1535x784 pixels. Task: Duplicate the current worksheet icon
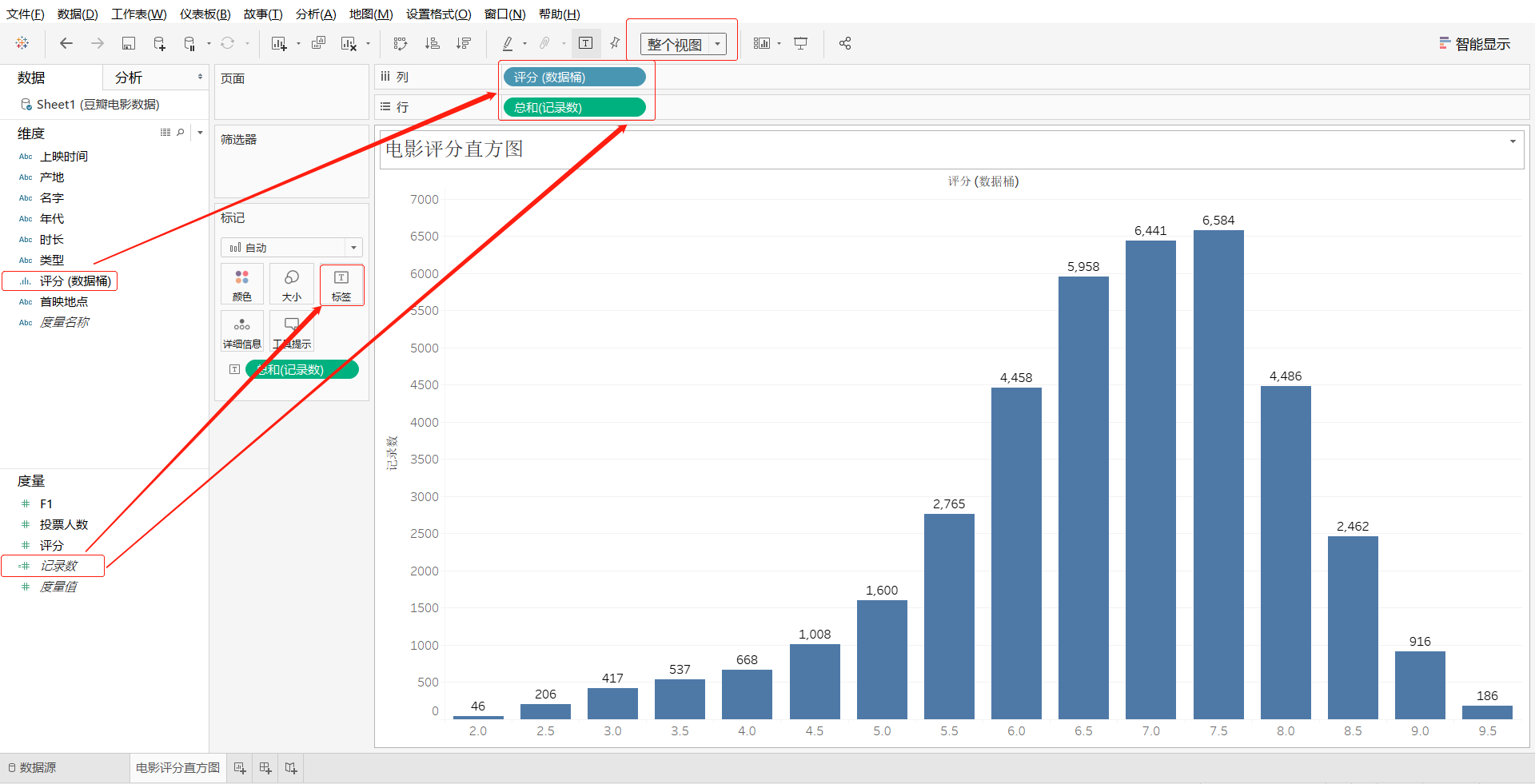click(x=318, y=43)
